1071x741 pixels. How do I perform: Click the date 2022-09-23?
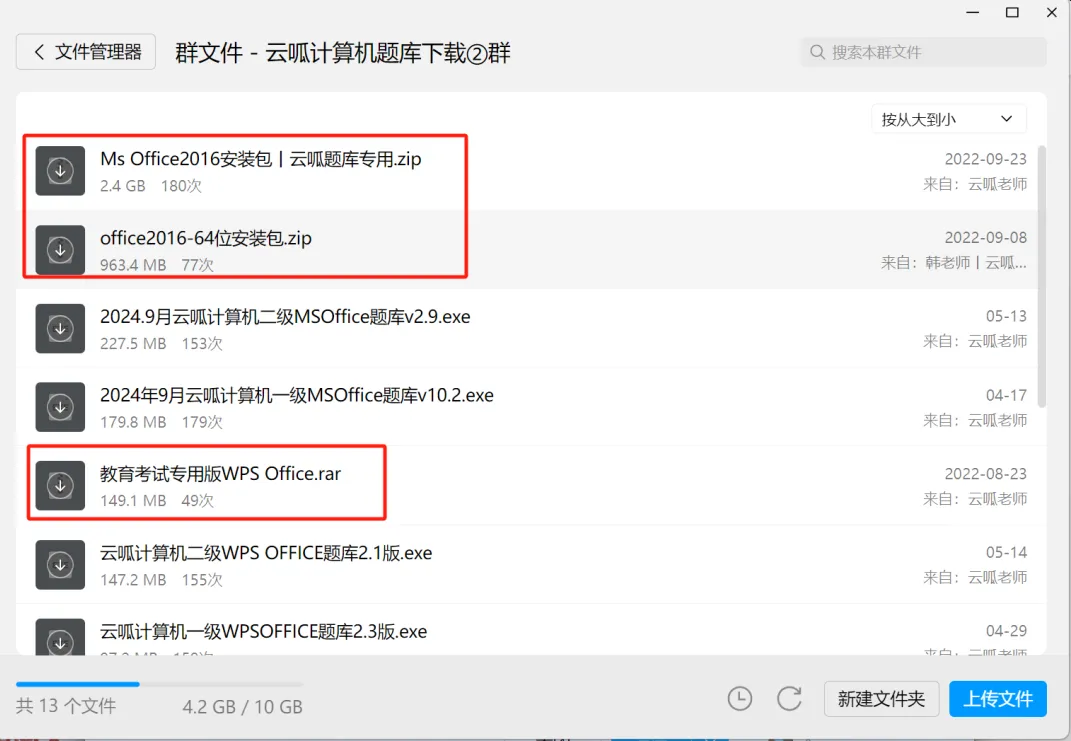(986, 159)
